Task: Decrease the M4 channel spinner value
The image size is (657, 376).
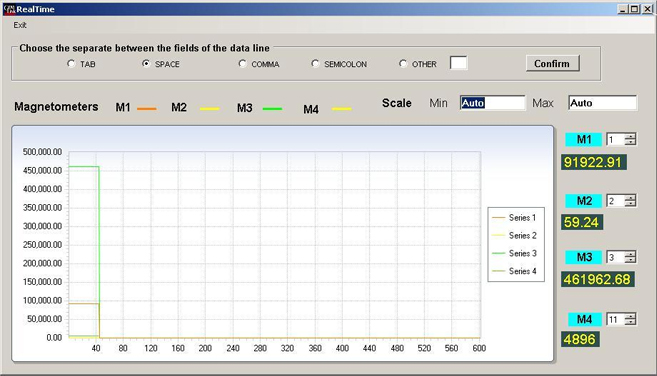Action: click(x=630, y=322)
